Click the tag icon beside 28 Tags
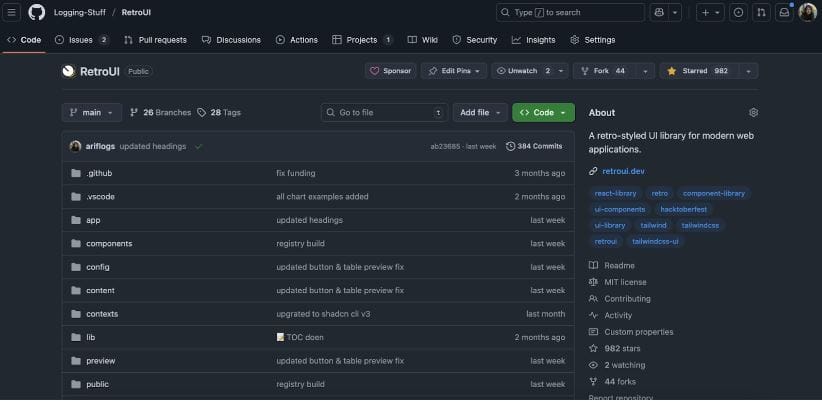Image resolution: width=822 pixels, height=402 pixels. pos(201,113)
